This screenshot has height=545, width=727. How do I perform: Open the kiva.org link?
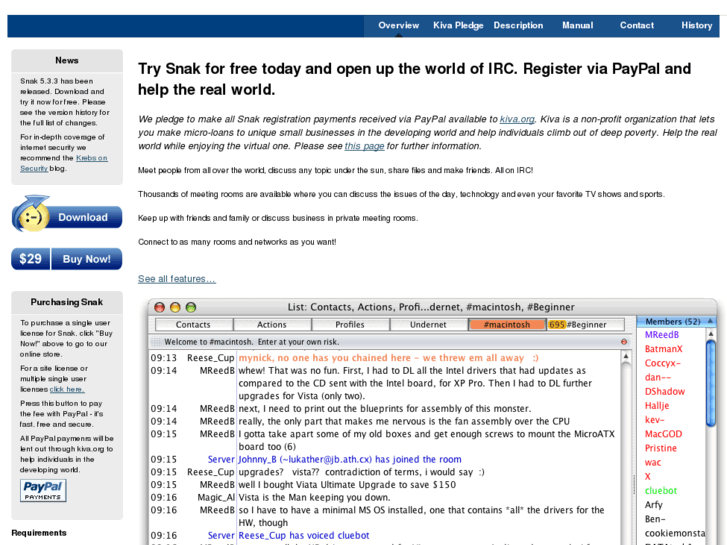pos(517,119)
